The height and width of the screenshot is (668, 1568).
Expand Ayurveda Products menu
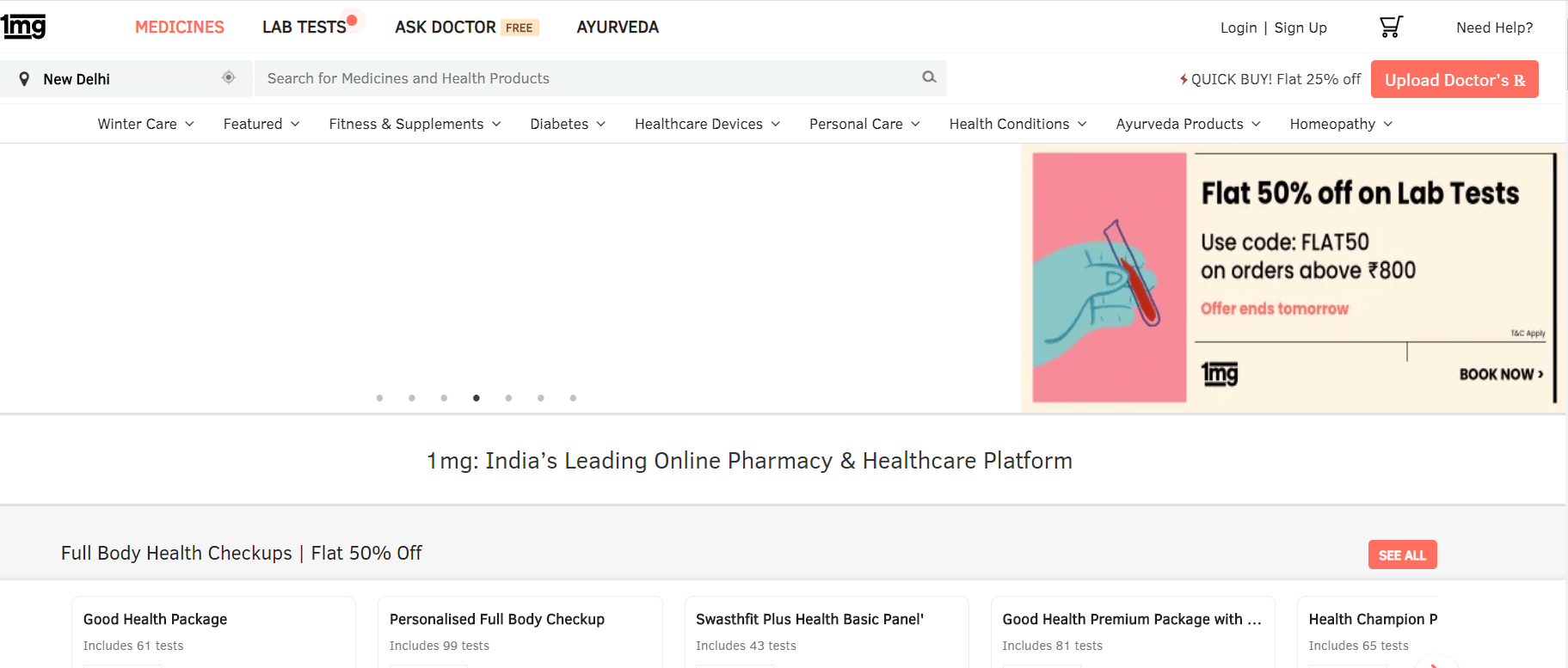(1188, 124)
